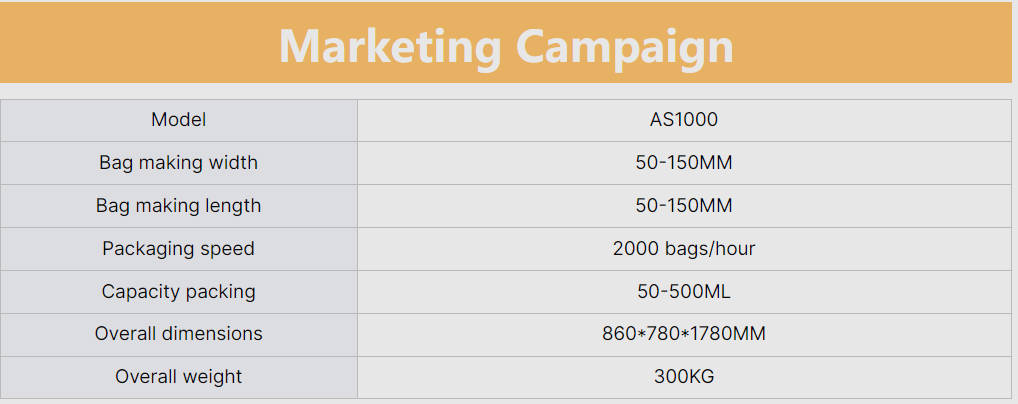Viewport: 1018px width, 404px height.
Task: Click the 2000 bags/hour value
Action: tap(683, 248)
